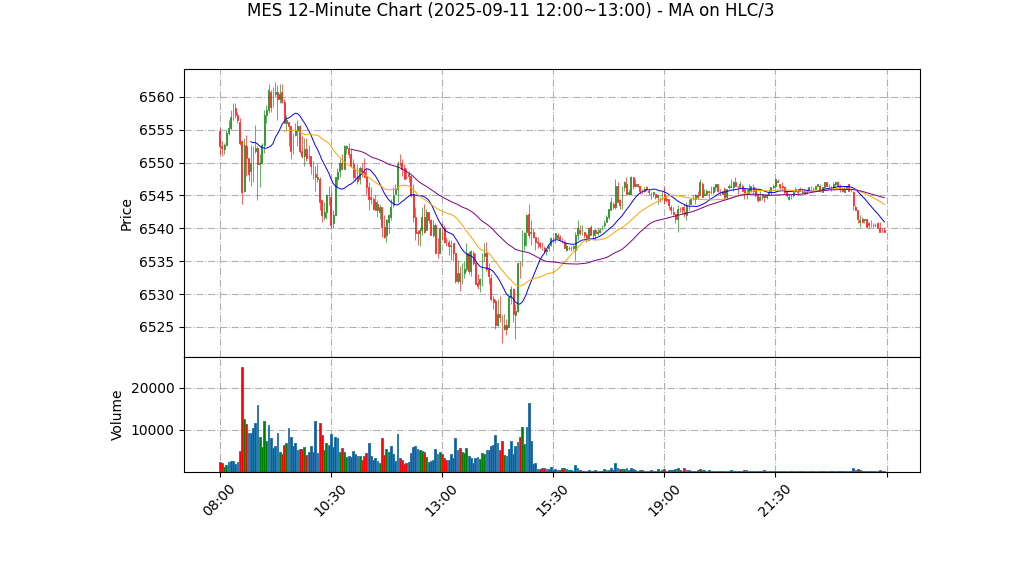Click the 19:00 time axis label
The height and width of the screenshot is (575, 1022).
coord(663,500)
